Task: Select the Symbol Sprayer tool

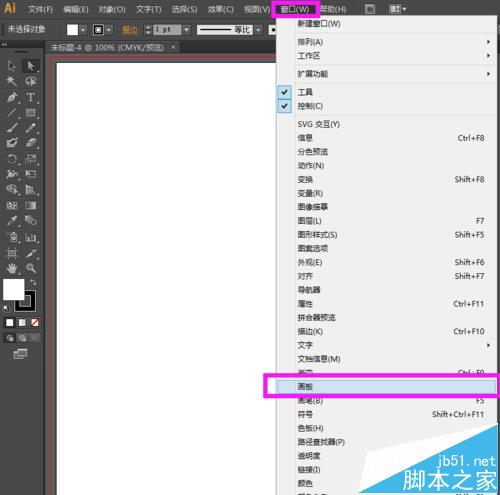Action: pos(13,237)
